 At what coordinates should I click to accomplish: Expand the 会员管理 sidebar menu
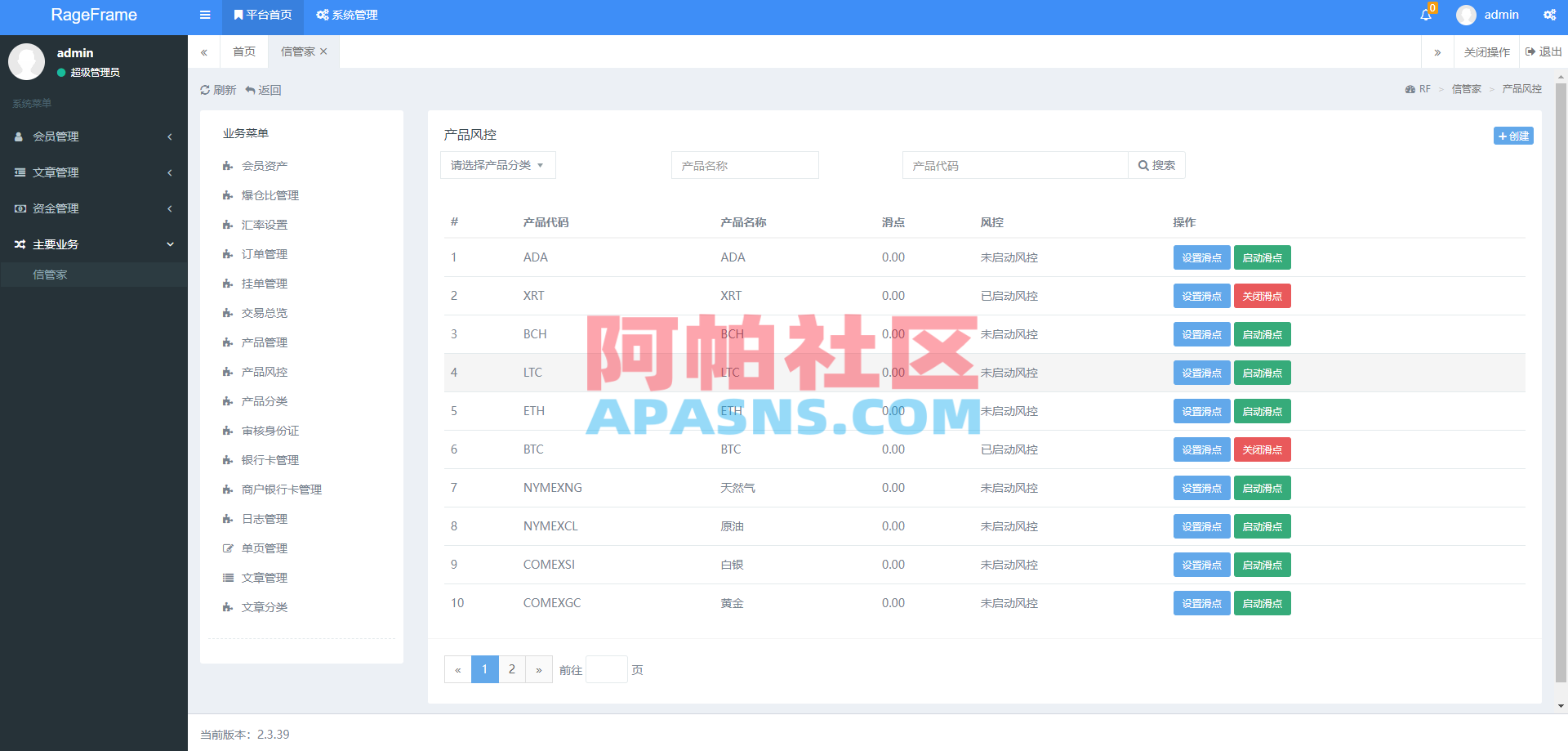coord(93,136)
